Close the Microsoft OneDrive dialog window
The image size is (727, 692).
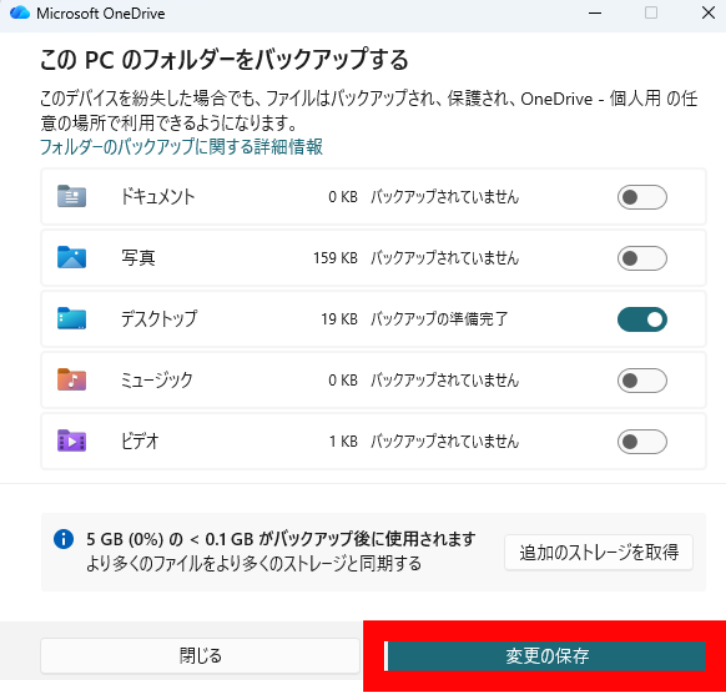708,13
